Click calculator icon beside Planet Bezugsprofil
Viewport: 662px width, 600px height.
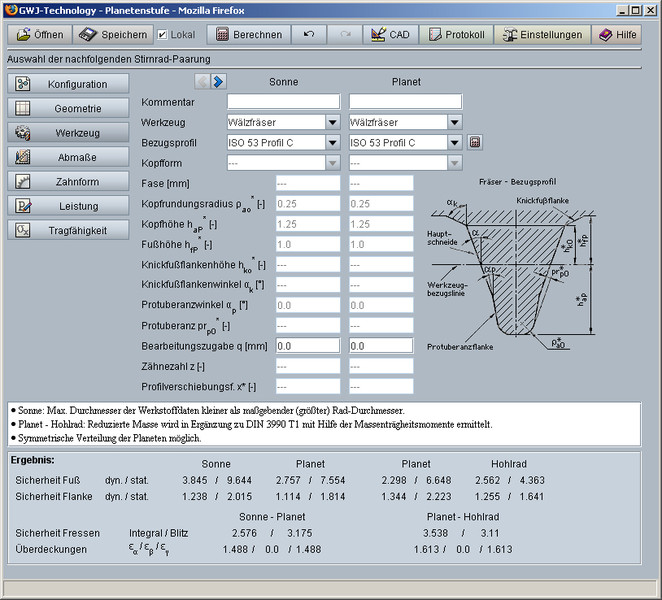(x=474, y=142)
